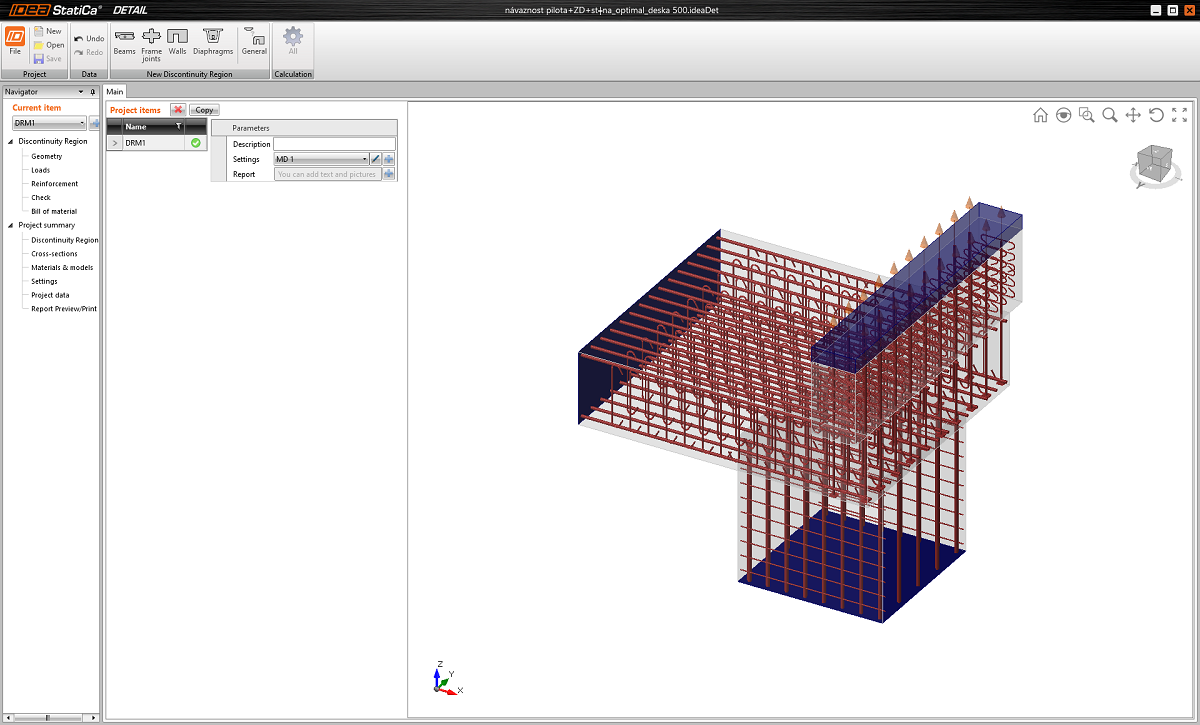Image resolution: width=1200 pixels, height=725 pixels.
Task: Select the pan view tool
Action: coord(1133,115)
